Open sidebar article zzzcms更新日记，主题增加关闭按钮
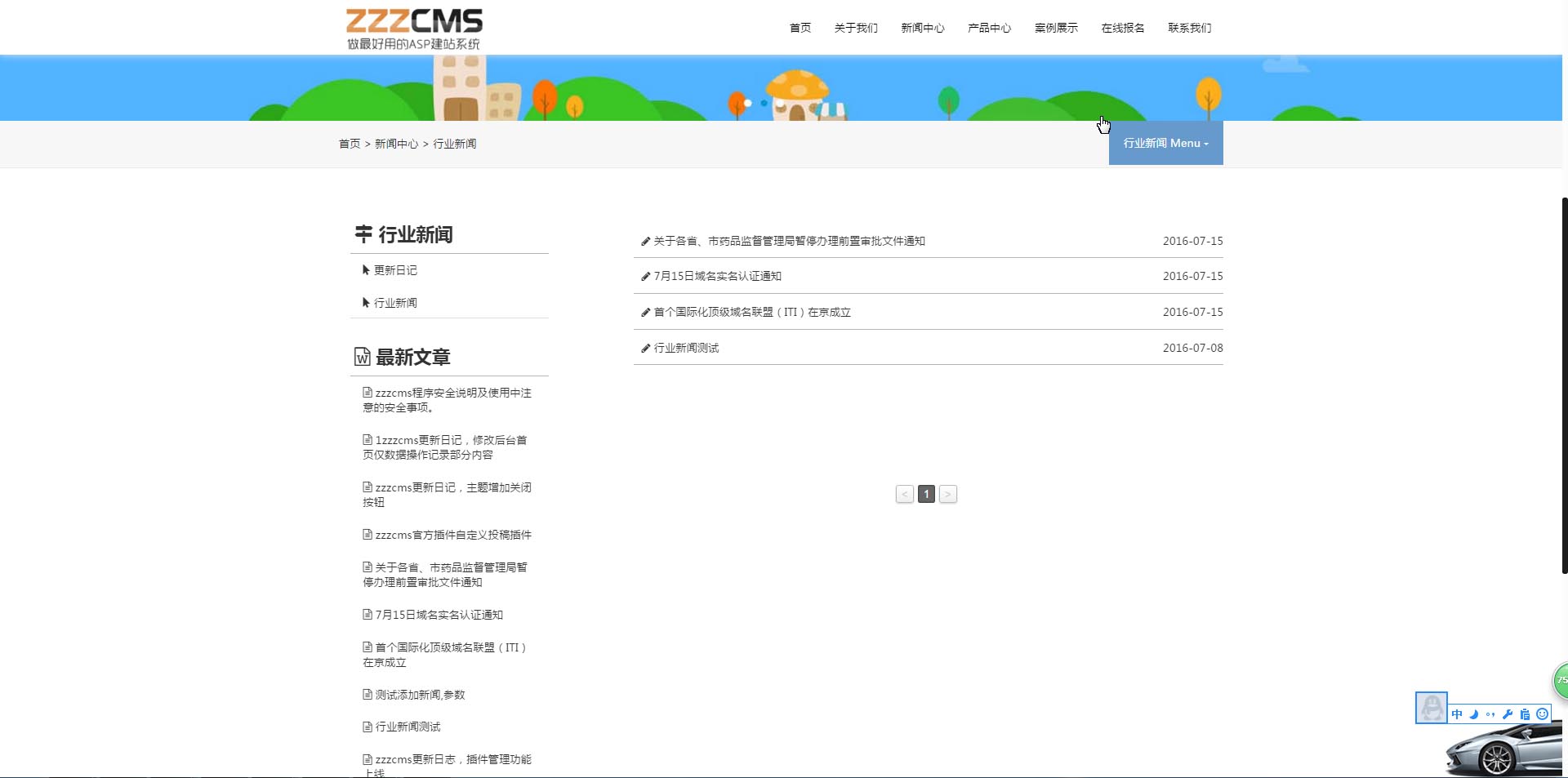 point(448,495)
